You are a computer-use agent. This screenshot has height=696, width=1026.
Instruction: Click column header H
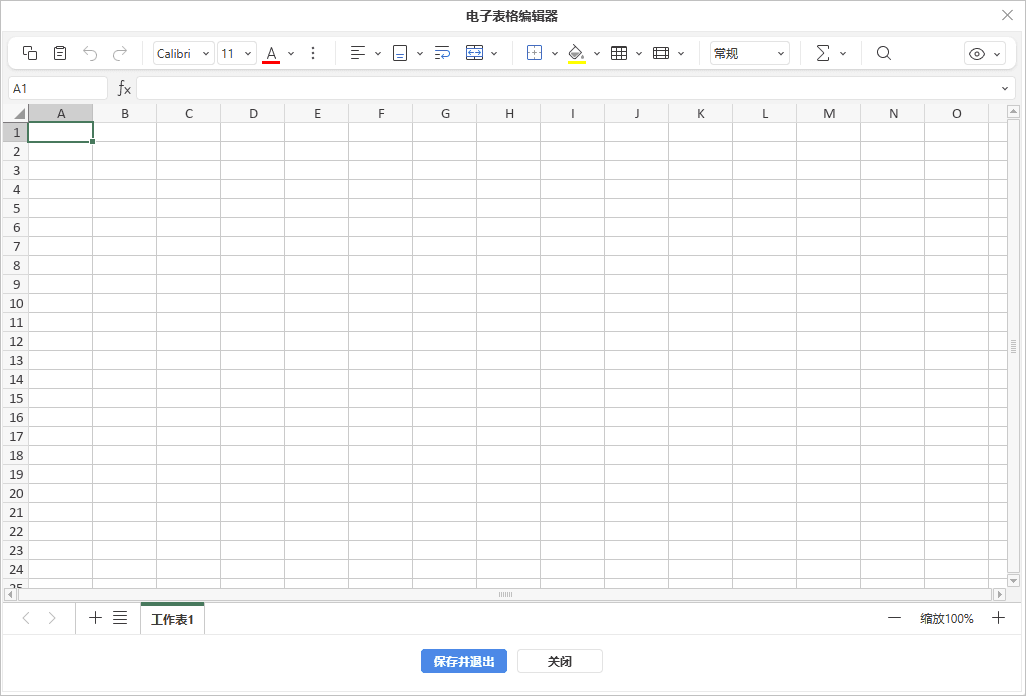509,113
